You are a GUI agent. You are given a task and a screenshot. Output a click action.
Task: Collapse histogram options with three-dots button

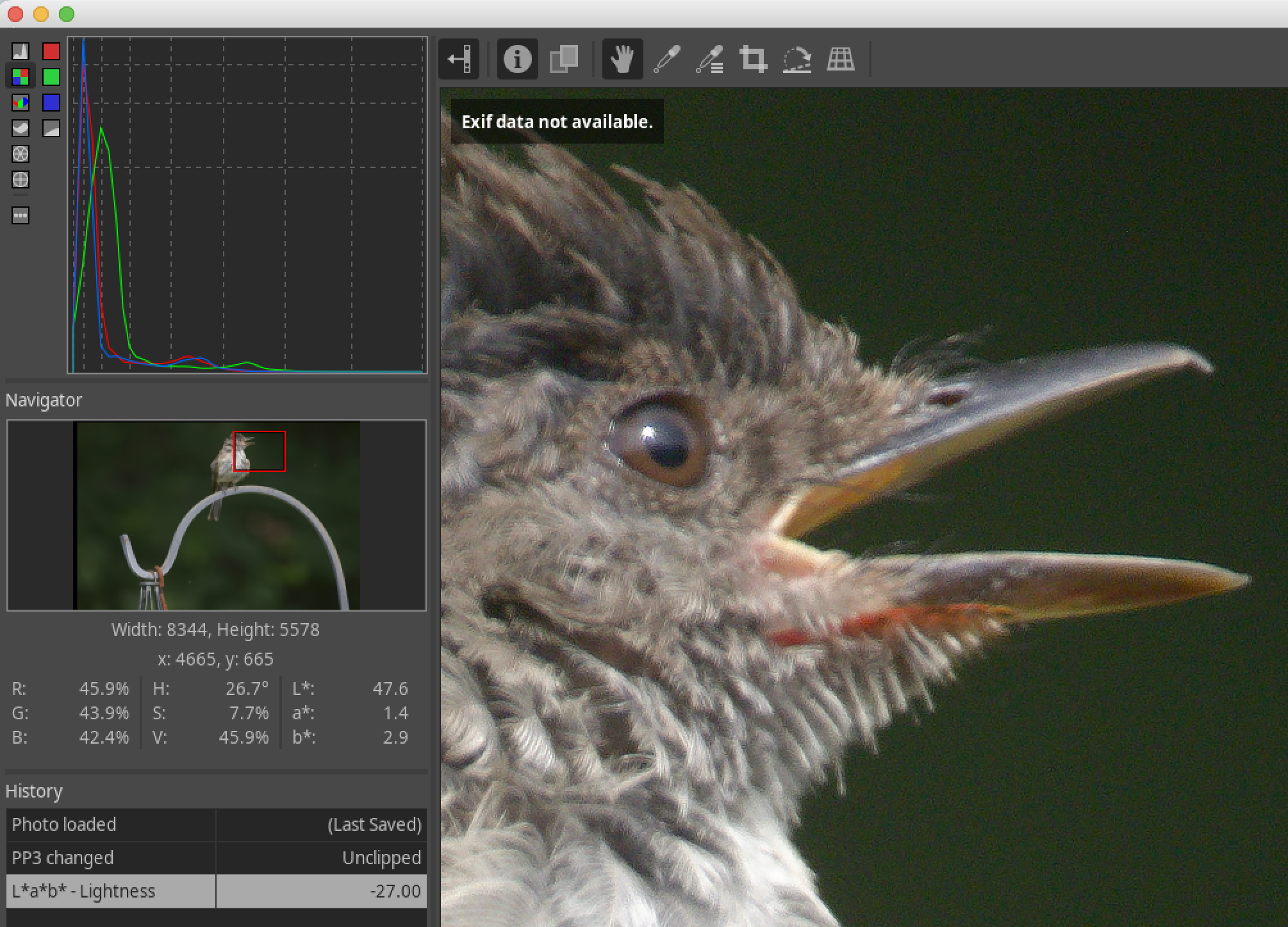click(x=21, y=215)
